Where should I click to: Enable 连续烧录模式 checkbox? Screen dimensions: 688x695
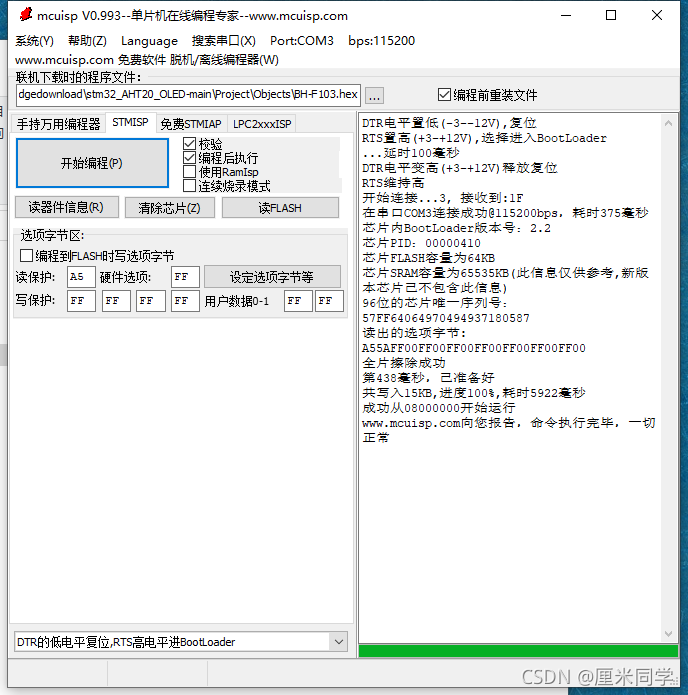point(227,186)
